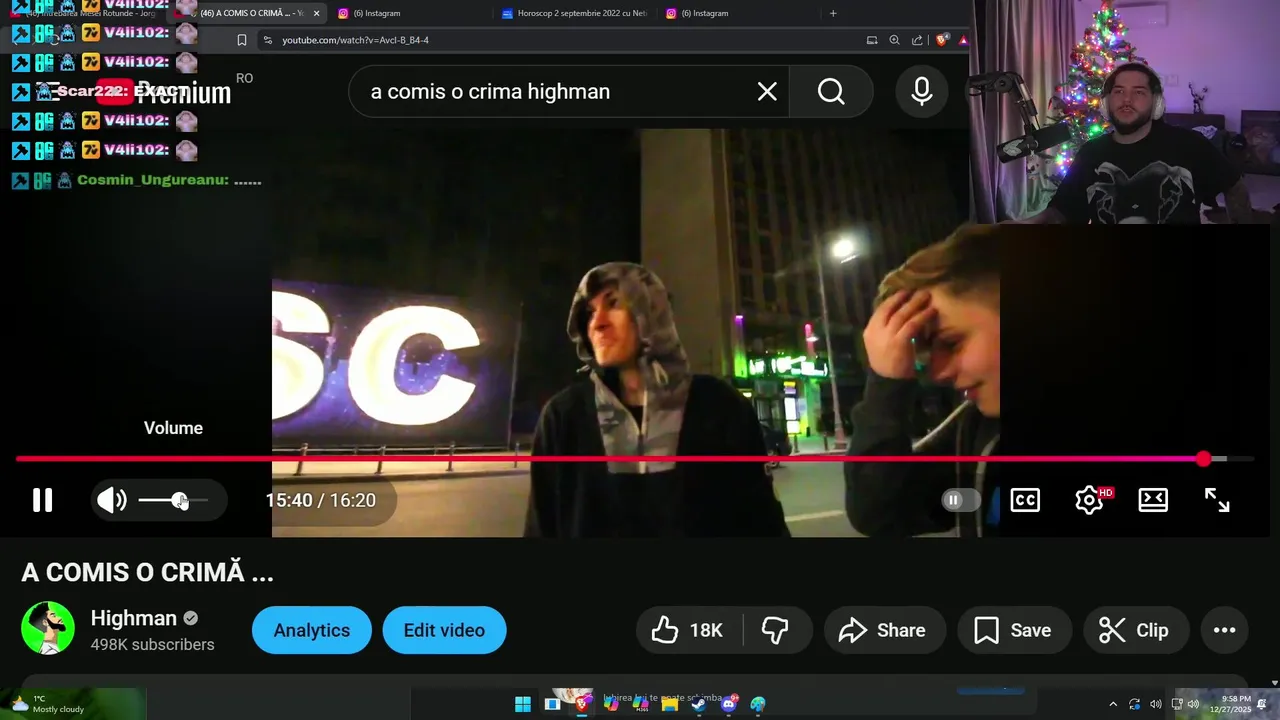Open Brave Shields lion icon
Screen dimensions: 1280x720
coord(942,40)
